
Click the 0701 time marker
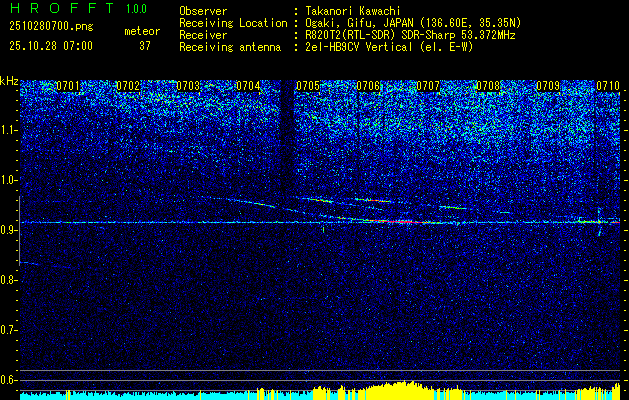coord(68,86)
